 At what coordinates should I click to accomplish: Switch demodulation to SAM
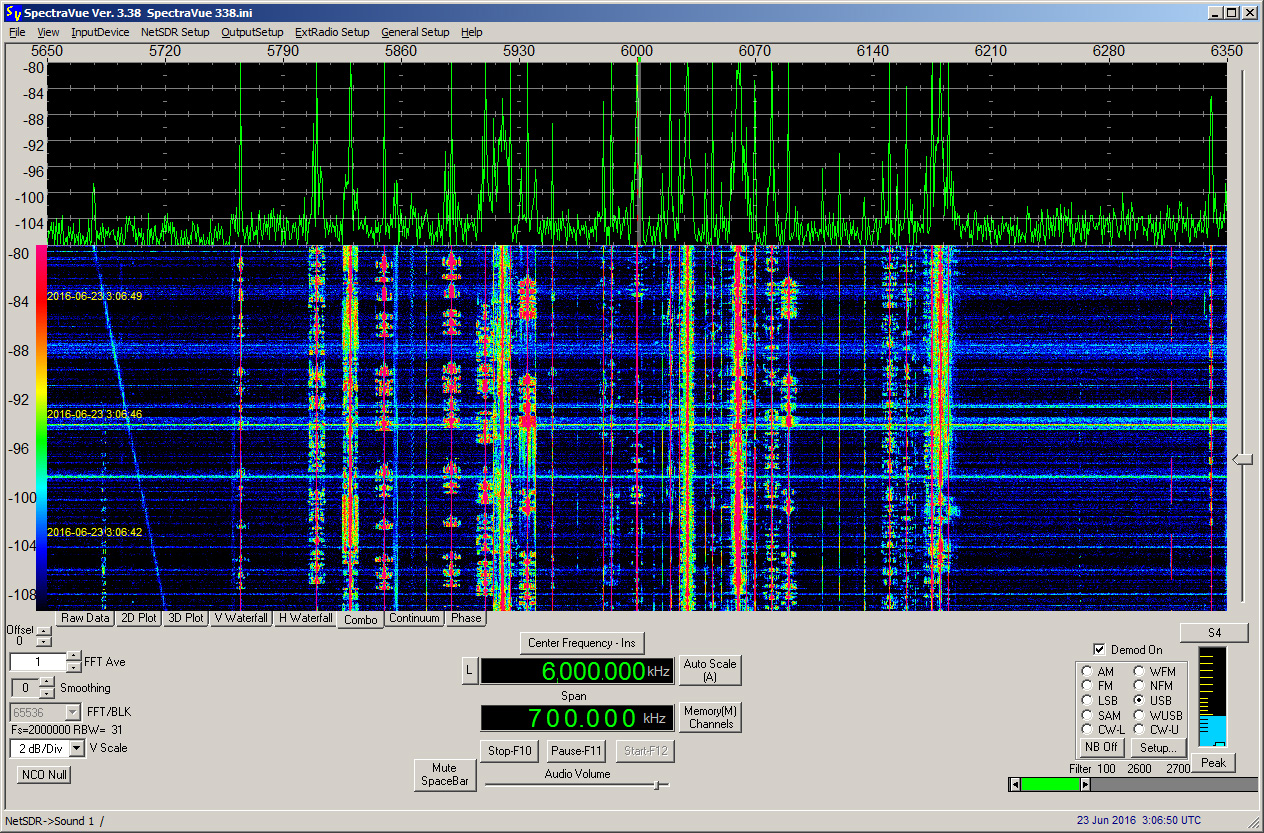pos(1087,716)
